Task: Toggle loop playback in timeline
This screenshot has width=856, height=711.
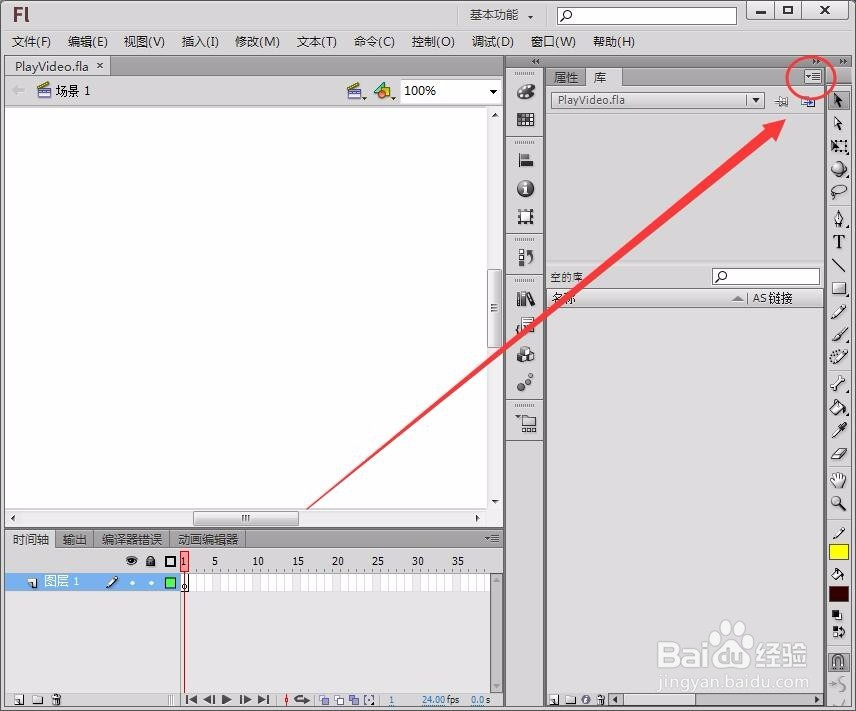Action: [302, 699]
